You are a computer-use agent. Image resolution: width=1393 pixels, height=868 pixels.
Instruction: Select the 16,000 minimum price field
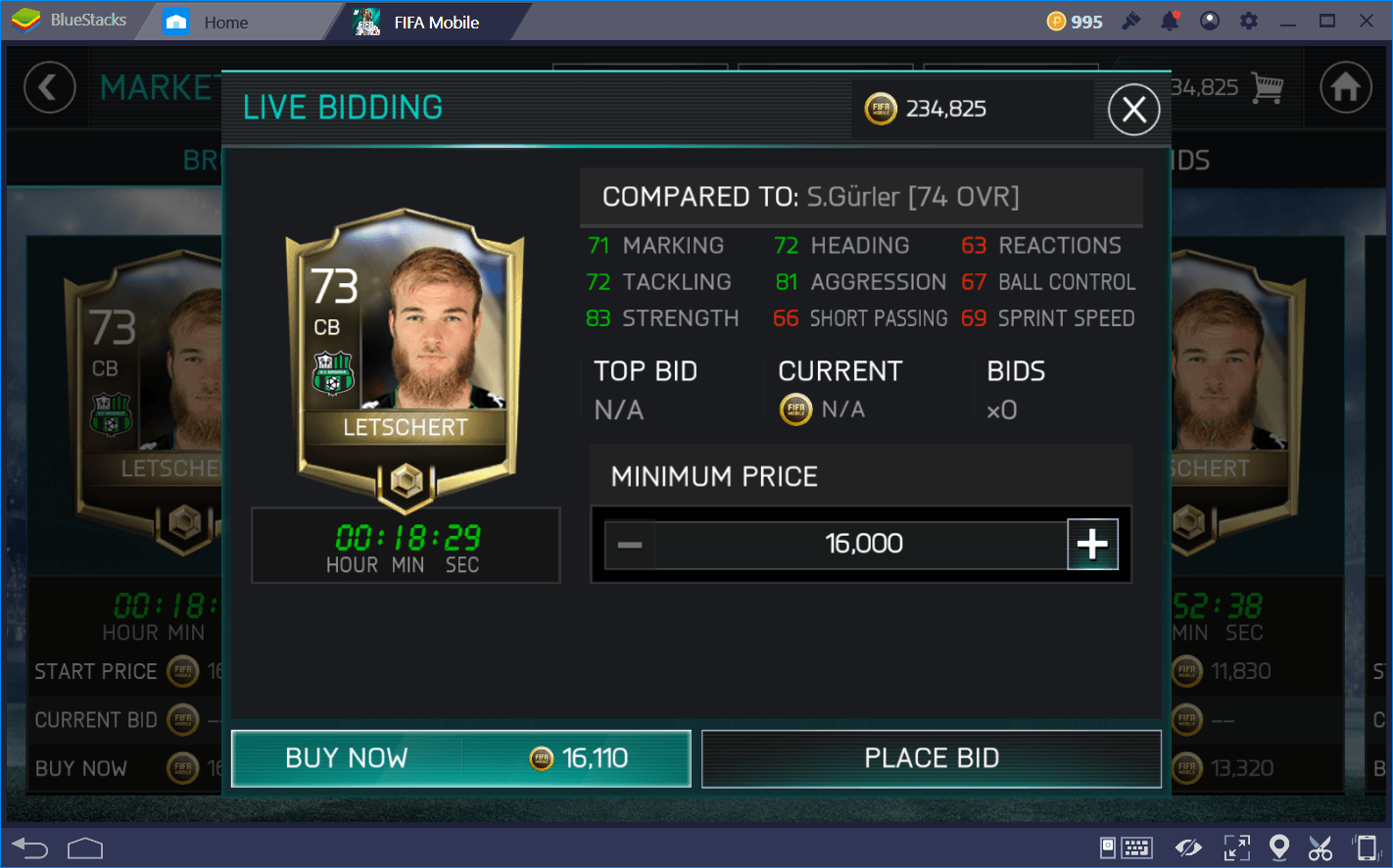point(862,544)
